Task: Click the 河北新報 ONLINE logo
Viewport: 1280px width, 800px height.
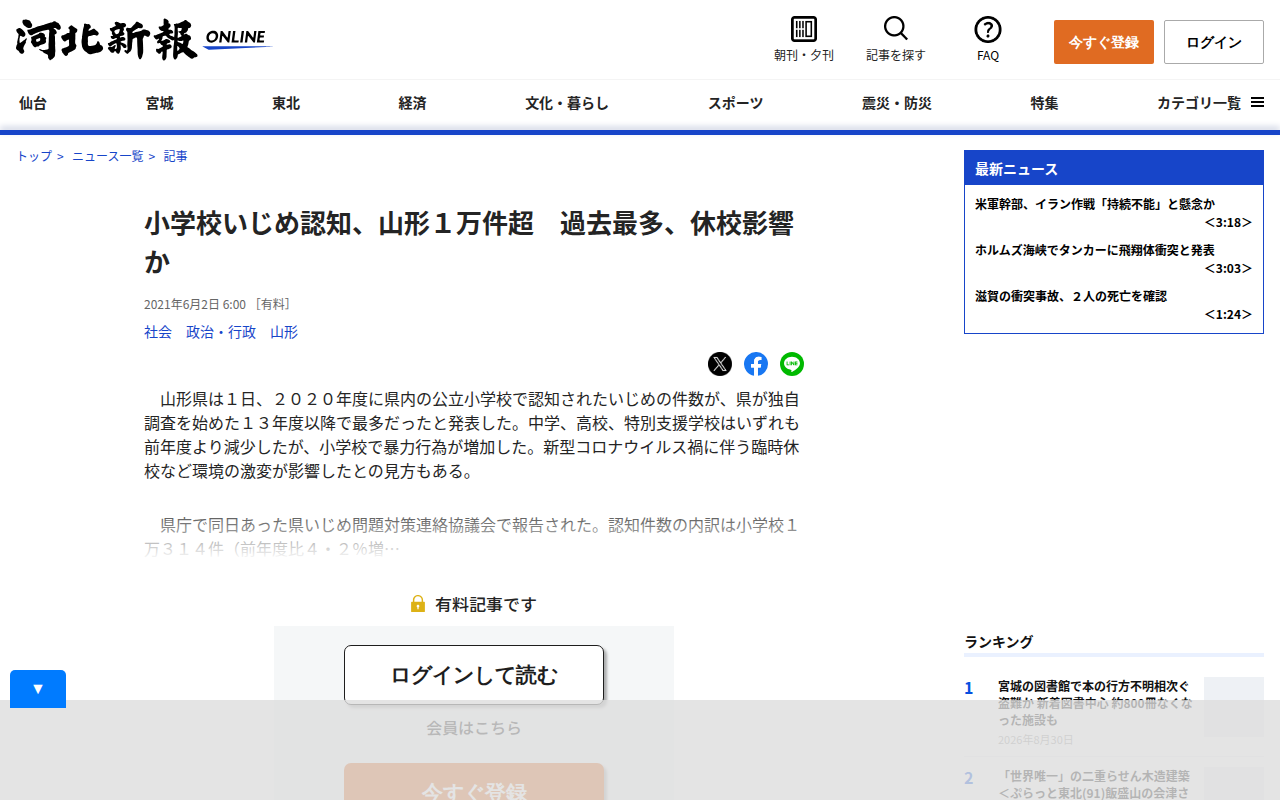Action: pos(143,40)
